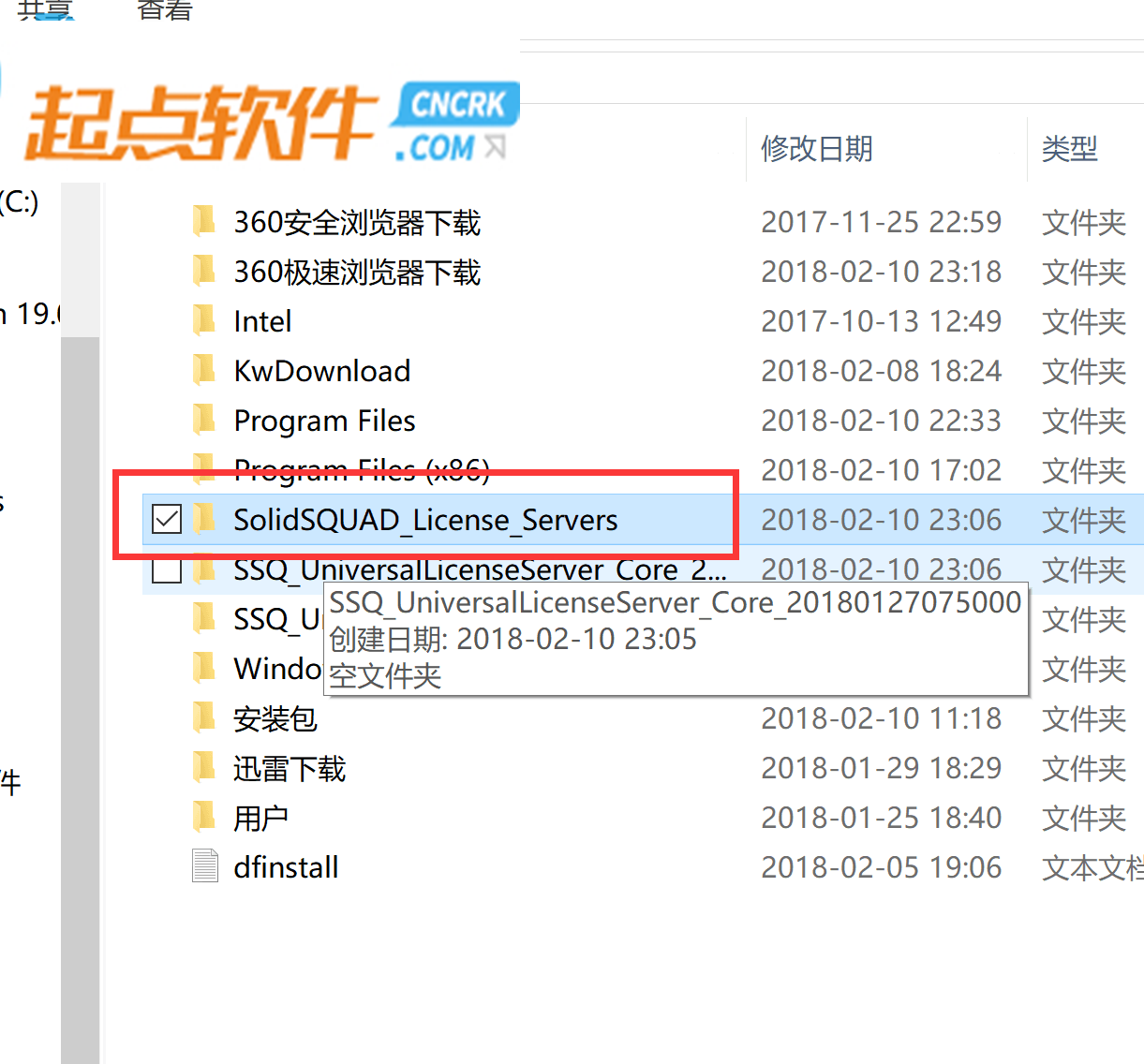The height and width of the screenshot is (1064, 1144).
Task: Click the folder icon beside SSQ_U
Action: point(204,619)
